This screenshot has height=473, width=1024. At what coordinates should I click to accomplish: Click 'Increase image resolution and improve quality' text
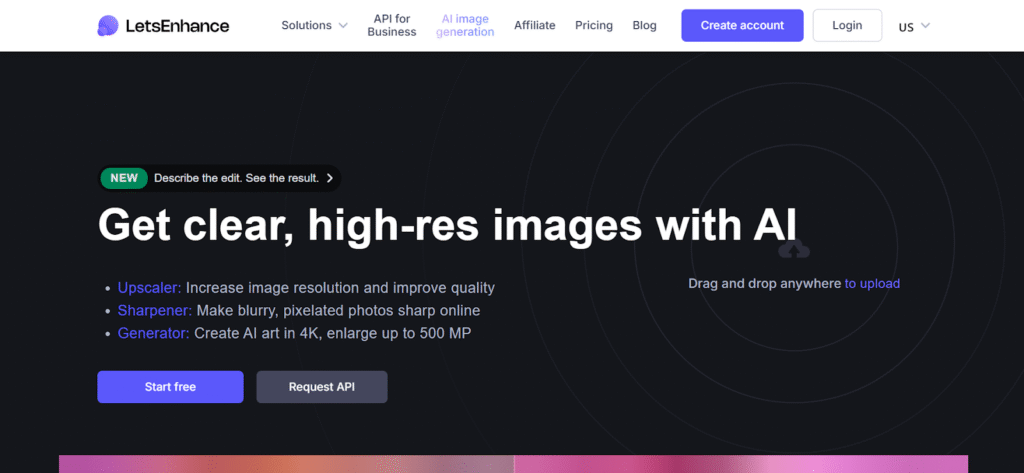point(340,288)
